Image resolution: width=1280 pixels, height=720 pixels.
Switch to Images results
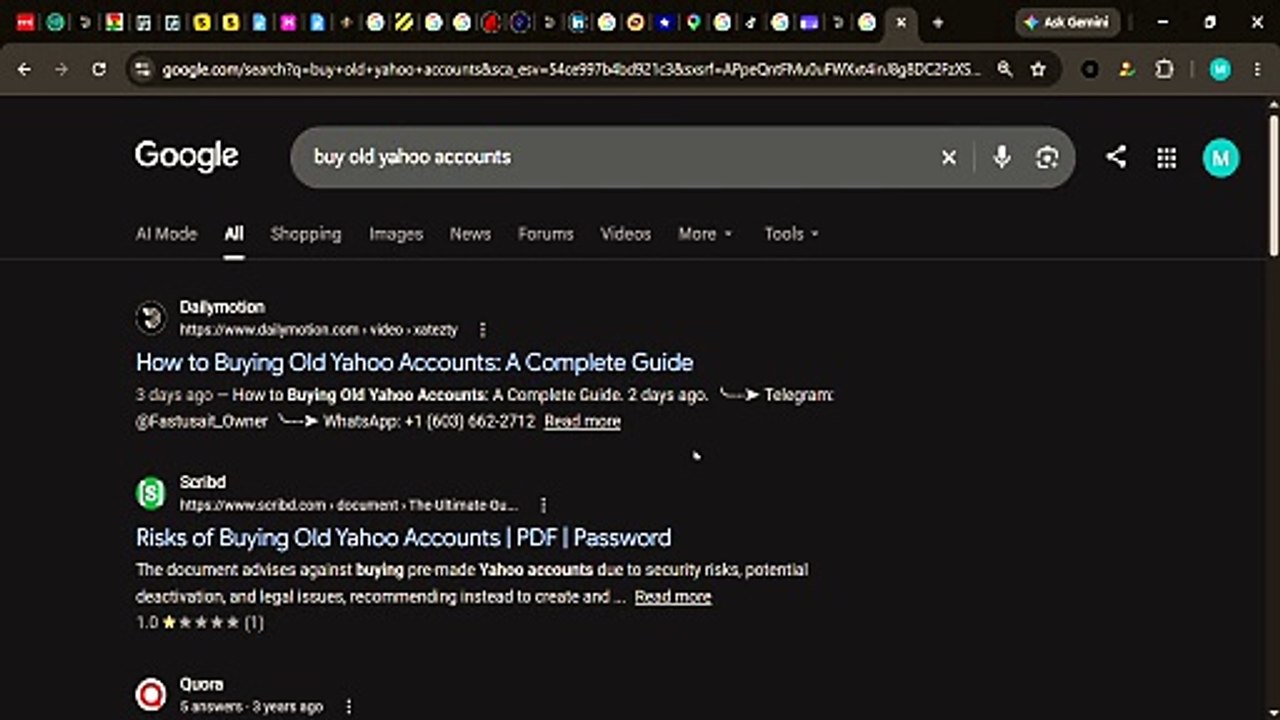396,234
